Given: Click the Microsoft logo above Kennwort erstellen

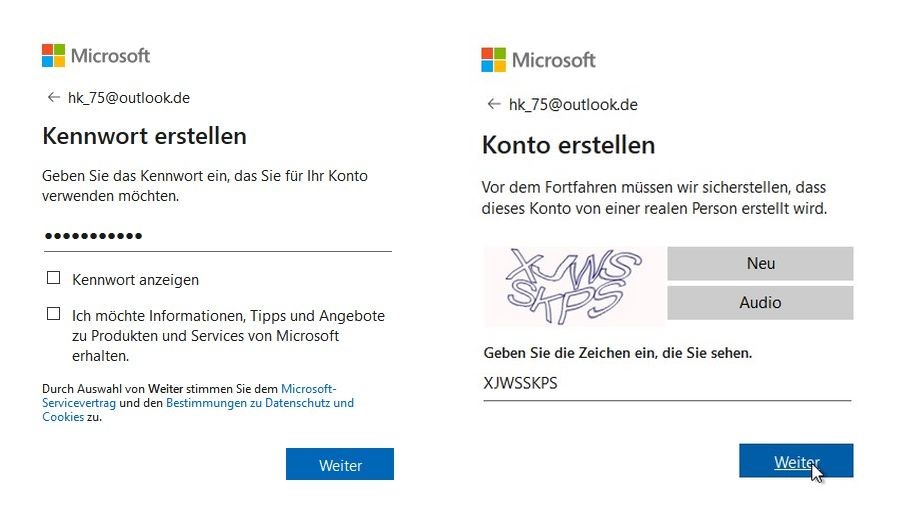Looking at the screenshot, I should click(96, 56).
